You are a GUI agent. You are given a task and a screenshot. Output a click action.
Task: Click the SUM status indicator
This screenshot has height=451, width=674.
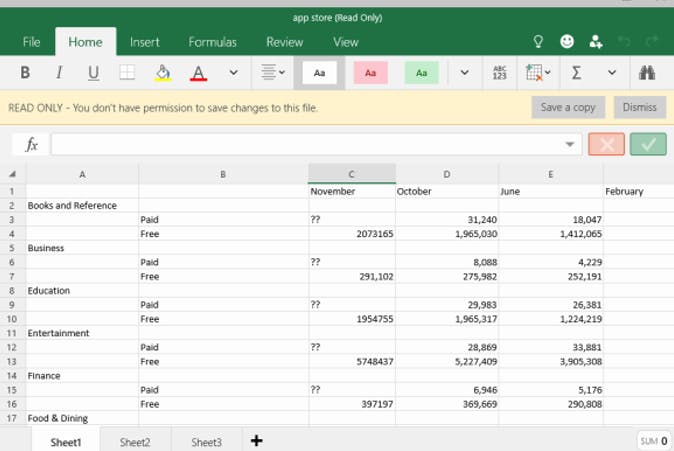pos(654,441)
